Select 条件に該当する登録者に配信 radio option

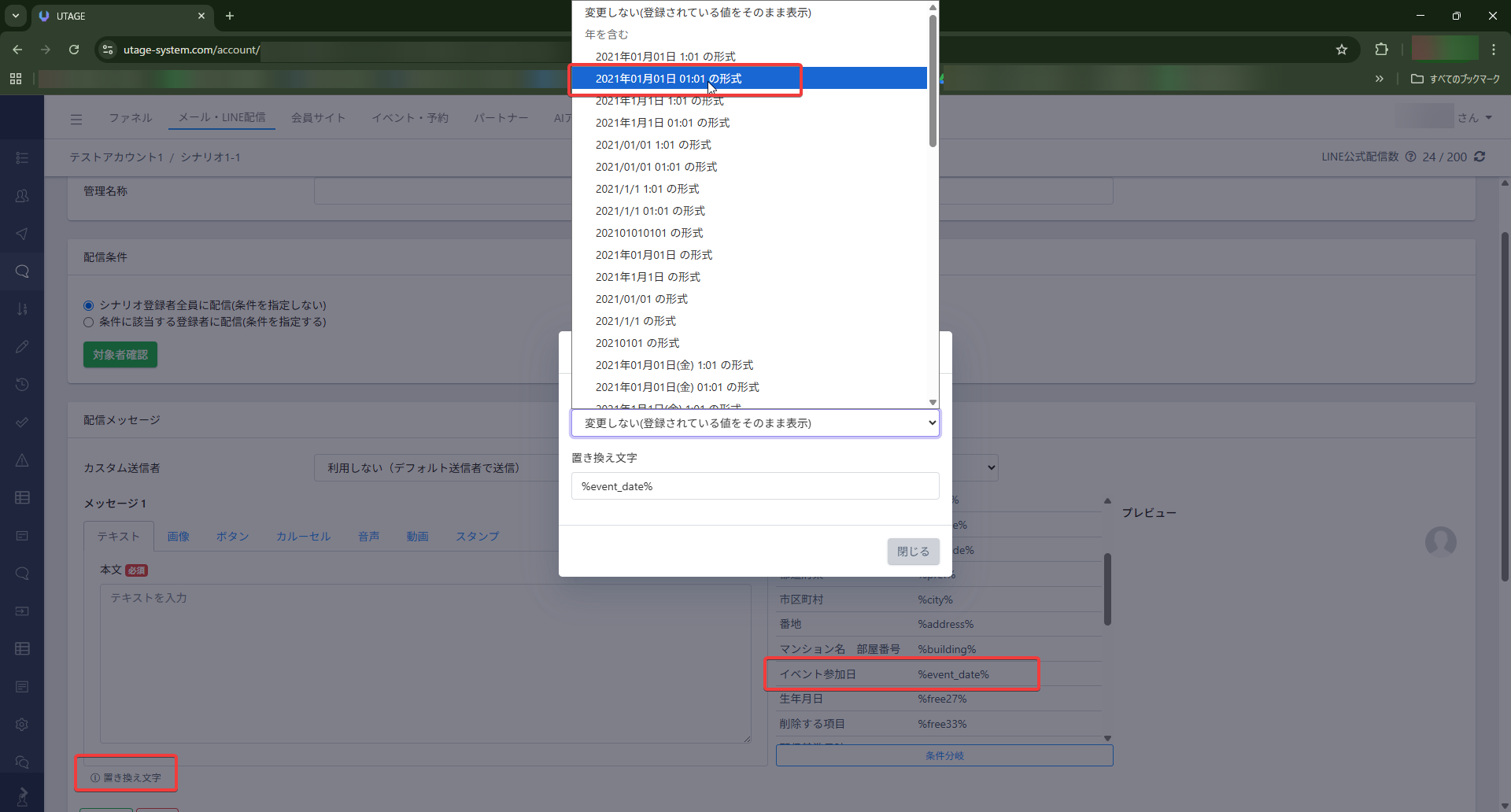click(x=89, y=322)
